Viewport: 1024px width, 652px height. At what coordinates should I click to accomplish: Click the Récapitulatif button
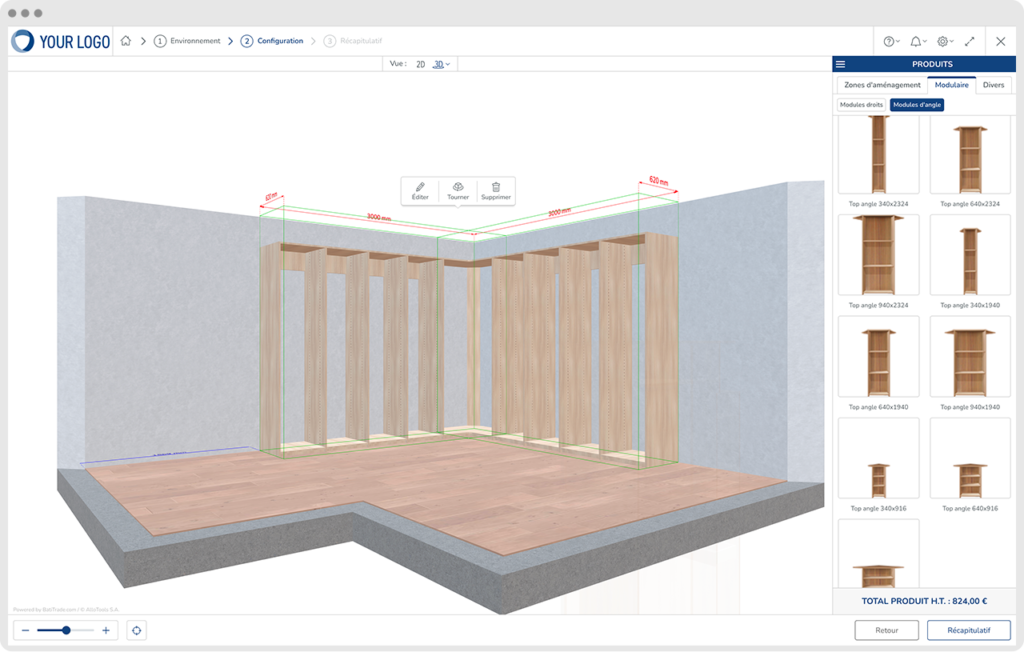[968, 630]
